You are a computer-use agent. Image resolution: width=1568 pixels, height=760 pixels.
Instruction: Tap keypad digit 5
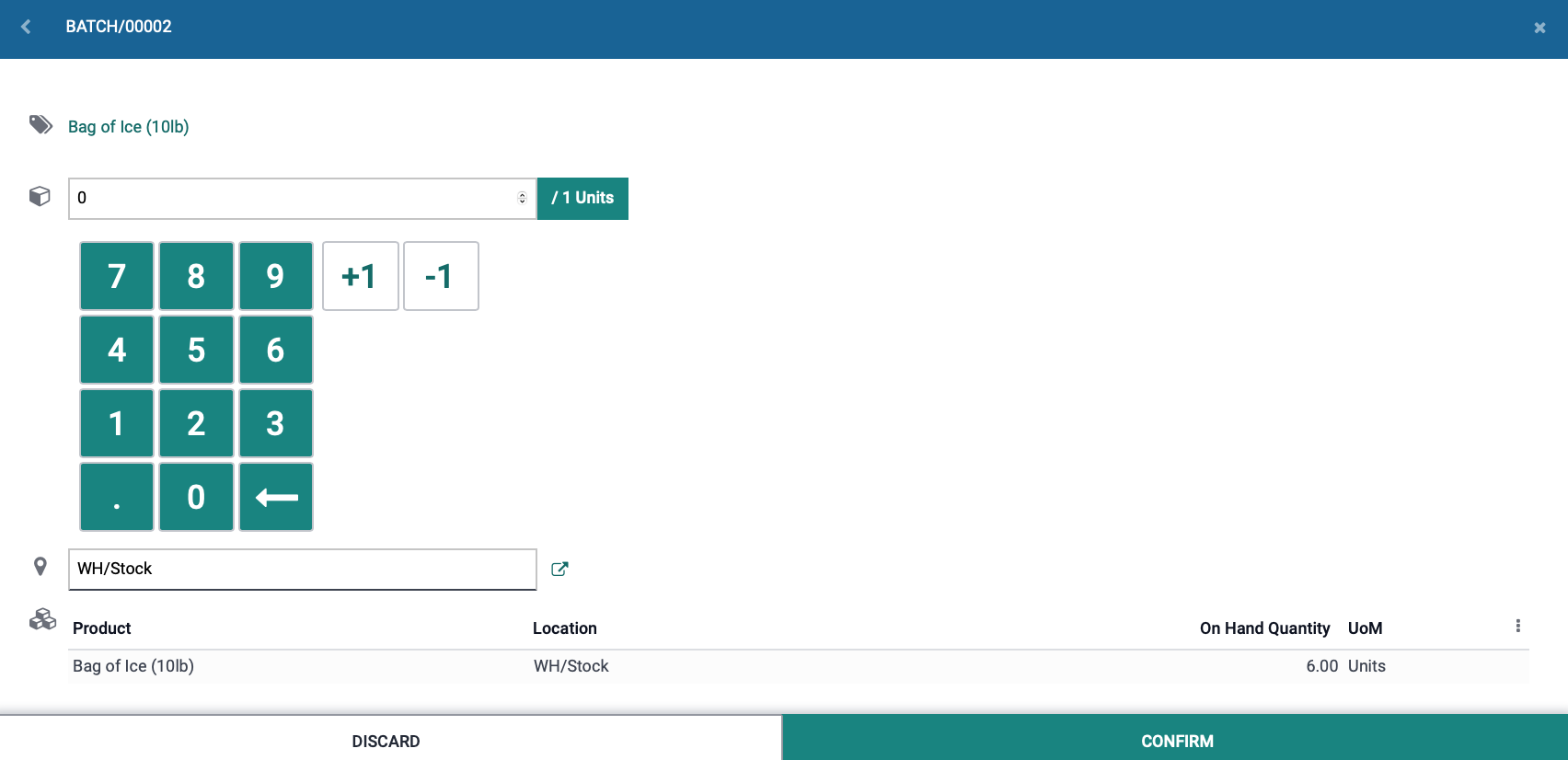coord(196,350)
